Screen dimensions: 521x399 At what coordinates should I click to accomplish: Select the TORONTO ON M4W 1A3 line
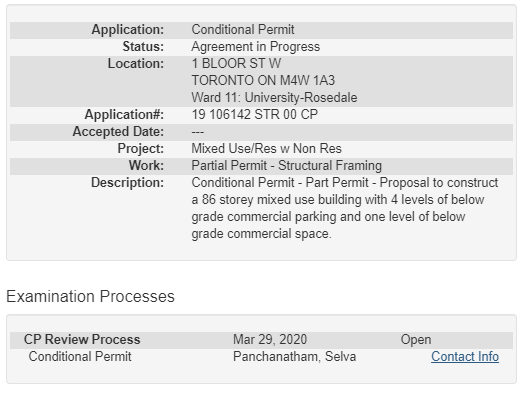263,80
